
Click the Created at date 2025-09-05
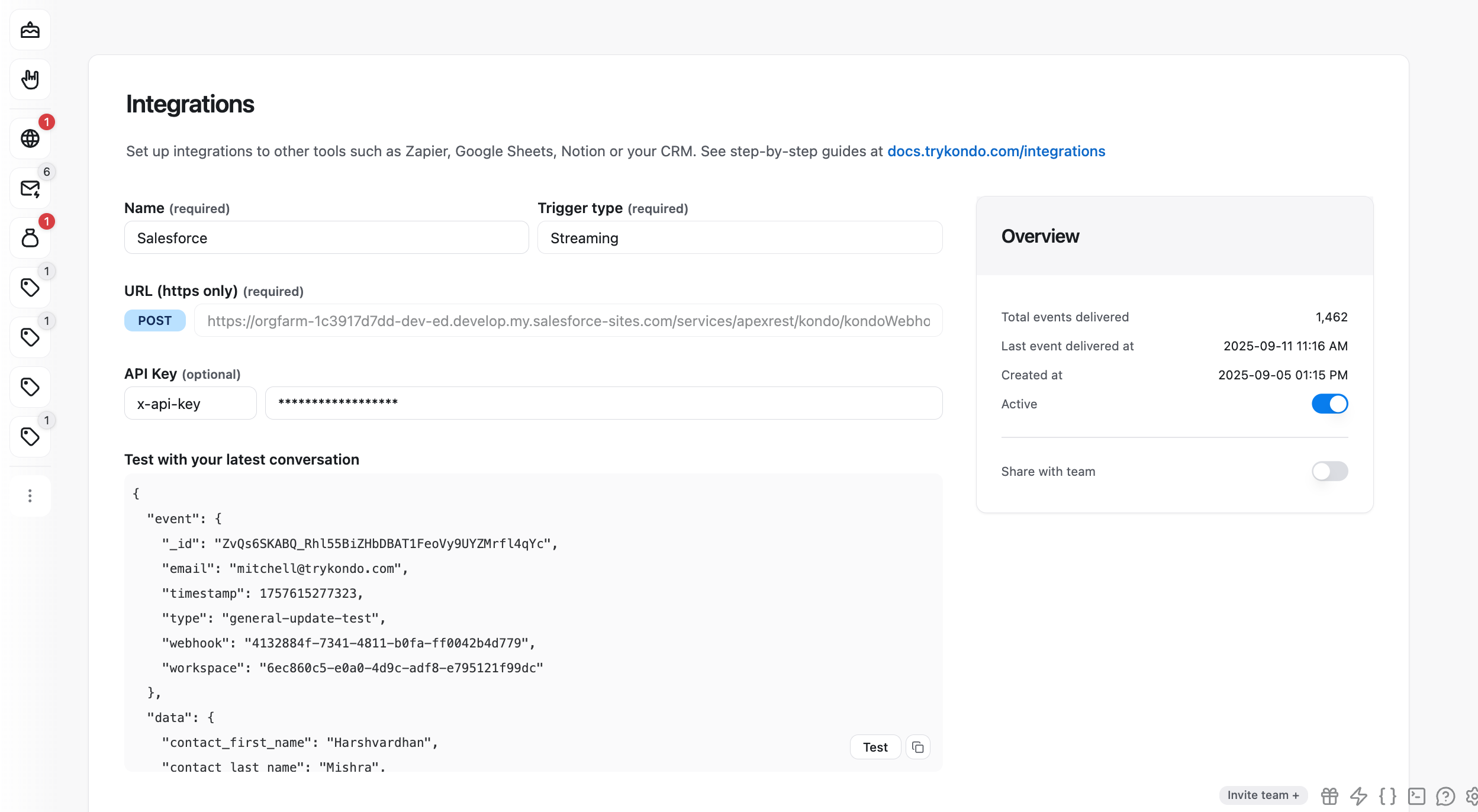tap(1283, 375)
